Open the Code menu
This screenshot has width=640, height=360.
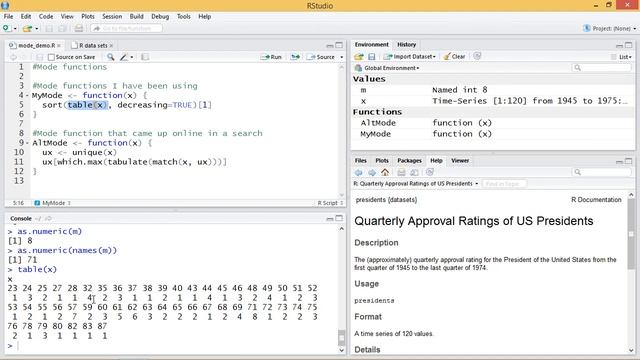(x=46, y=16)
